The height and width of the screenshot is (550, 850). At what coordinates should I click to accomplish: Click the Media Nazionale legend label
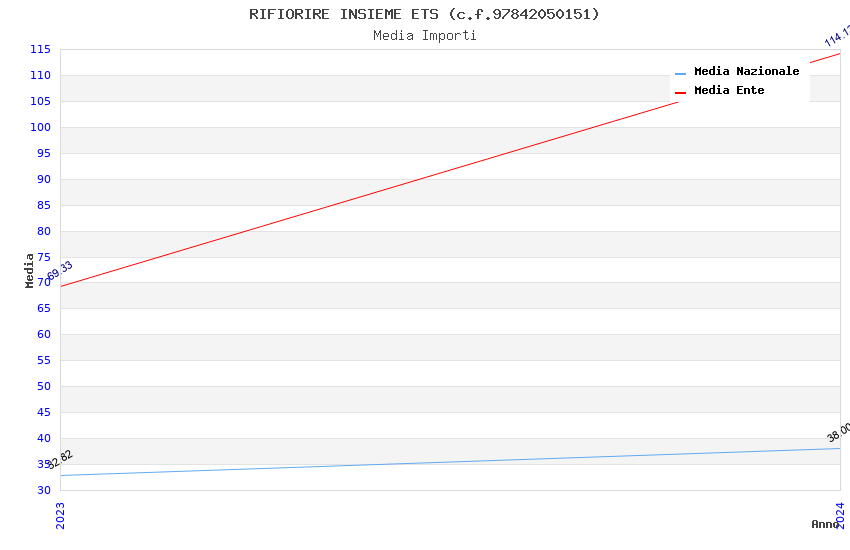746,71
